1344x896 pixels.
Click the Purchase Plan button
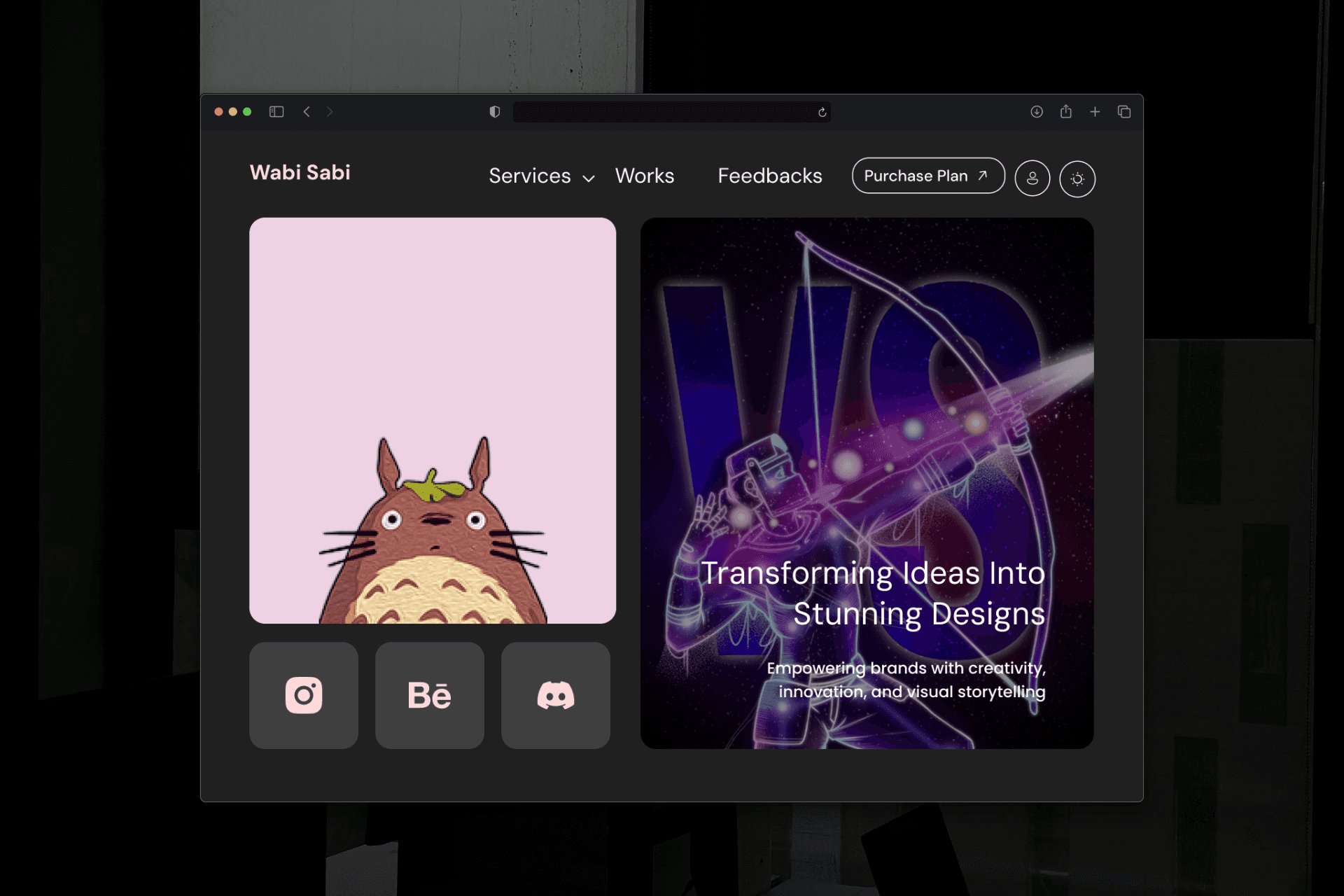pos(927,176)
